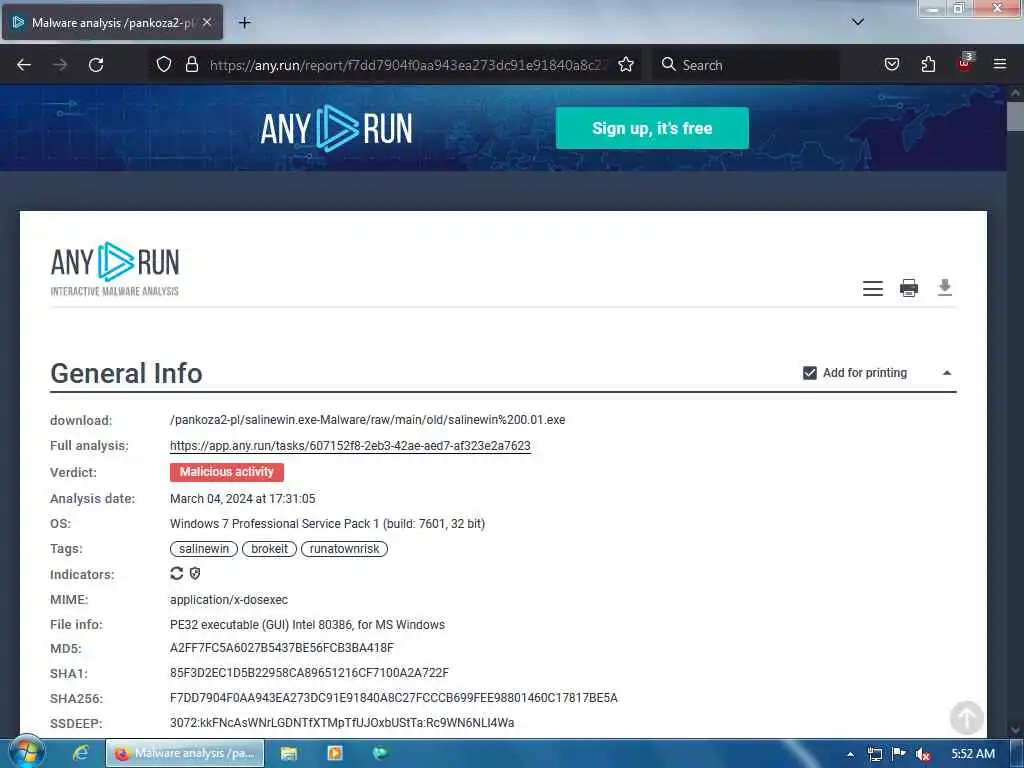Click the download file path text

(x=368, y=420)
